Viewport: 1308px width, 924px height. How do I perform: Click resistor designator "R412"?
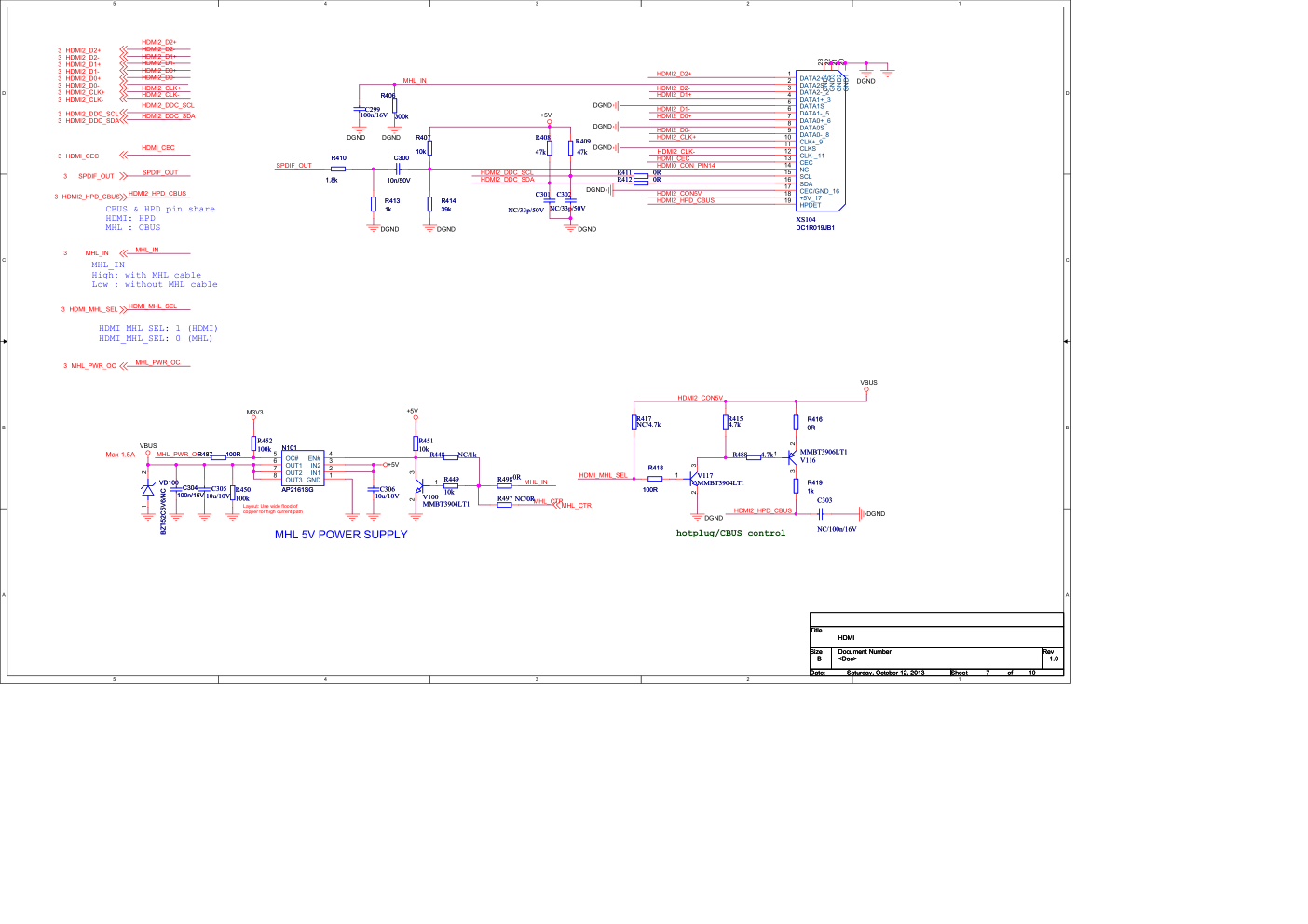point(624,180)
